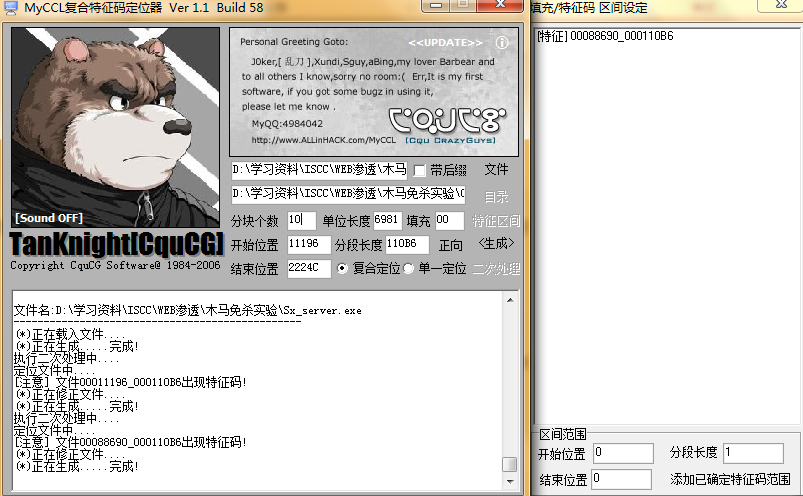Click the log scrollbar thumb
The width and height of the screenshot is (803, 496).
click(510, 464)
